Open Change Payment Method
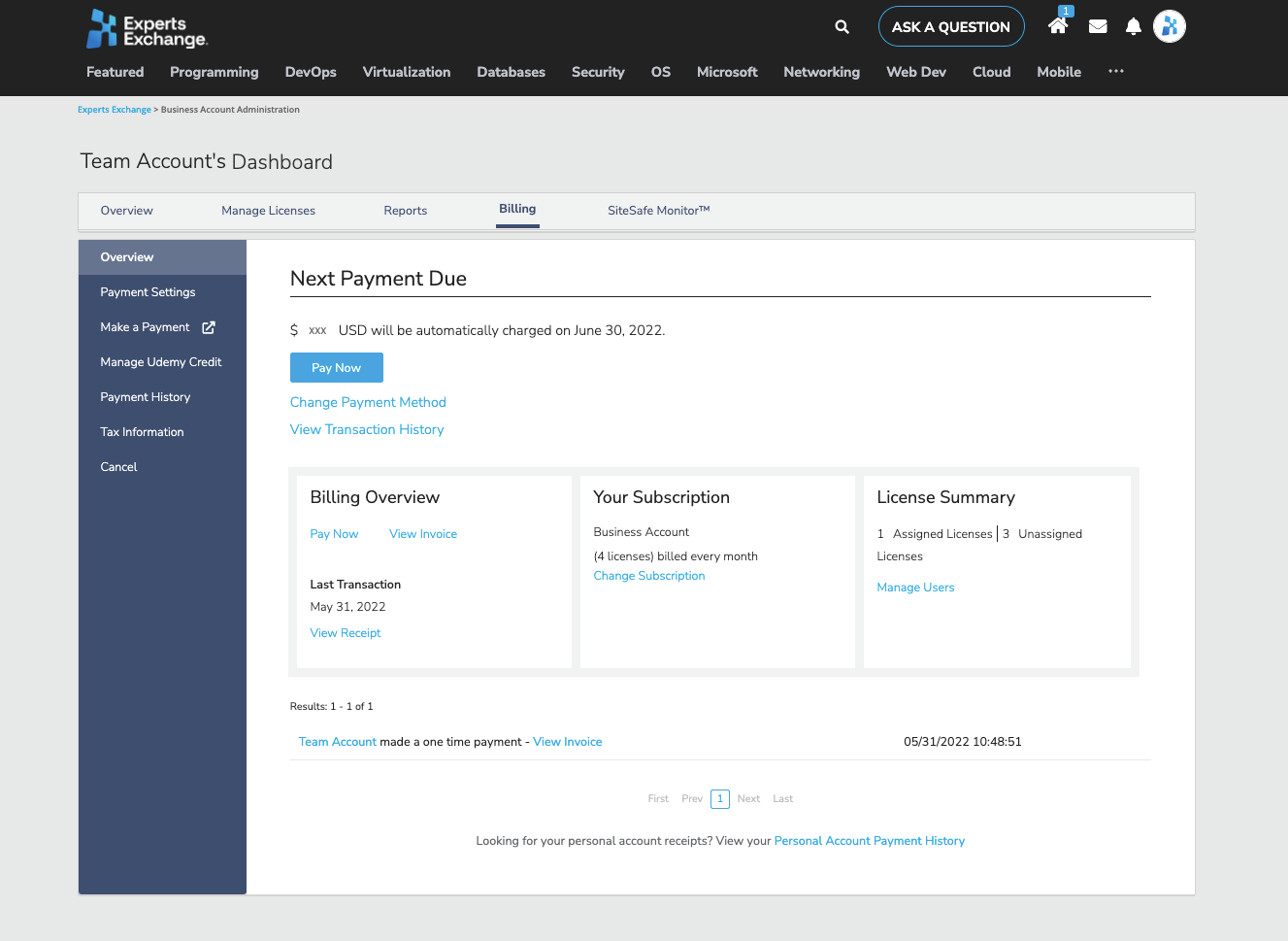The height and width of the screenshot is (941, 1288). pos(368,402)
